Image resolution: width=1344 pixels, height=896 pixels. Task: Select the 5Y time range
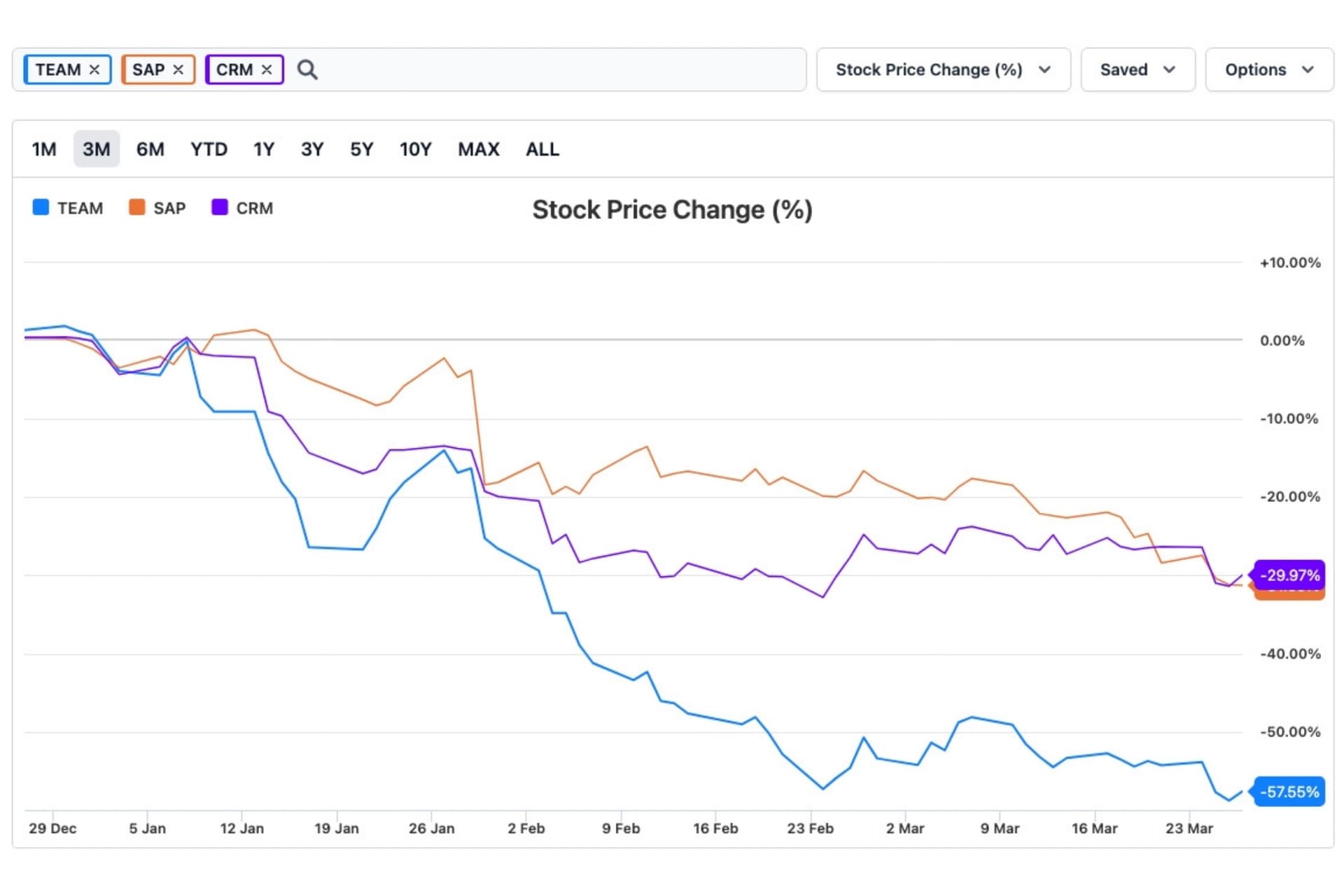[x=362, y=149]
